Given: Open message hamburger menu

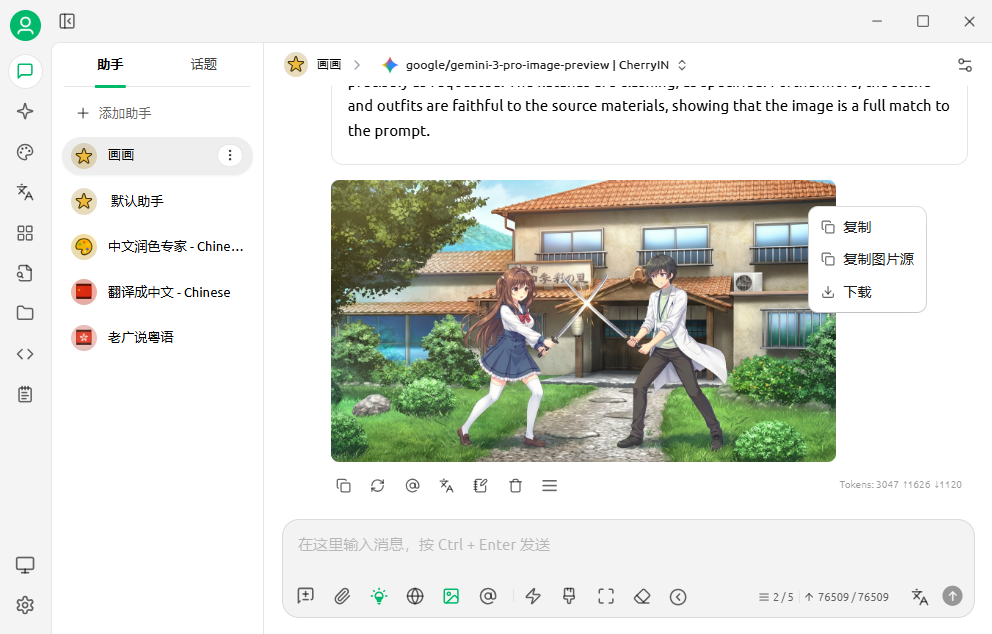Looking at the screenshot, I should coord(550,485).
